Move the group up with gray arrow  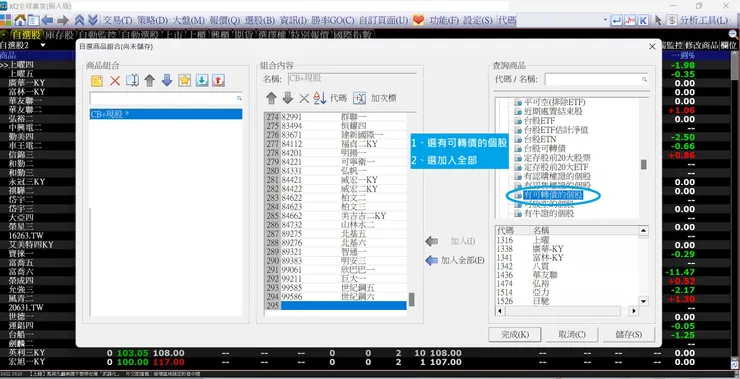coord(150,81)
